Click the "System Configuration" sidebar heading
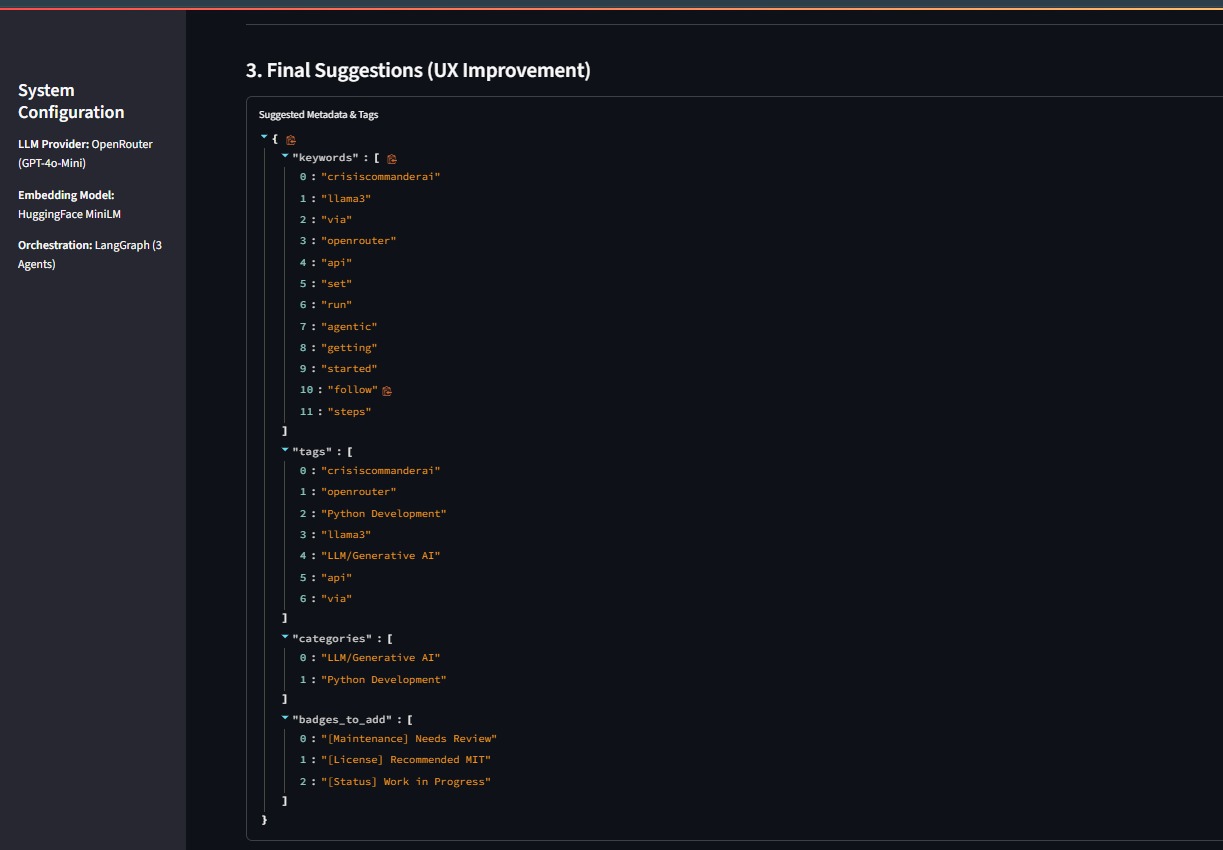Viewport: 1223px width, 850px height. 70,100
